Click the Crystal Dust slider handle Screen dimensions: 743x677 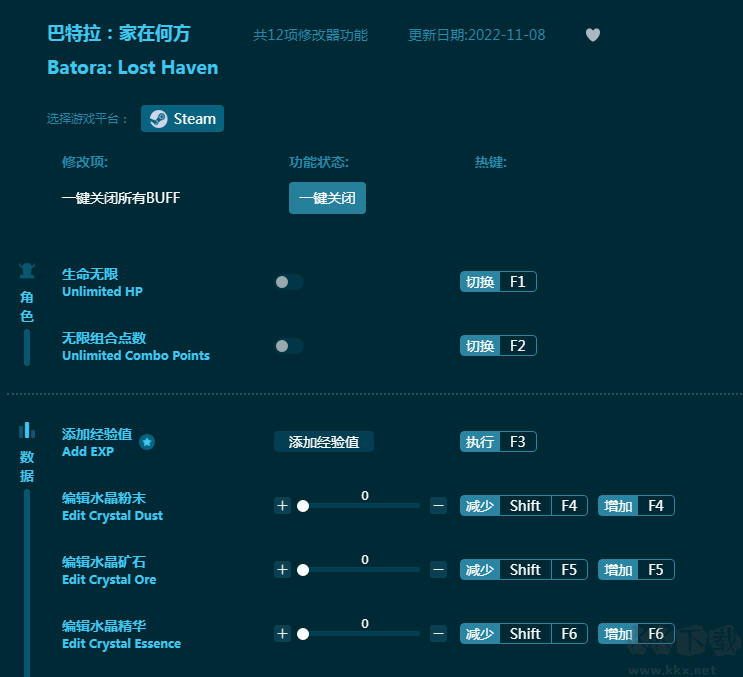click(x=303, y=506)
